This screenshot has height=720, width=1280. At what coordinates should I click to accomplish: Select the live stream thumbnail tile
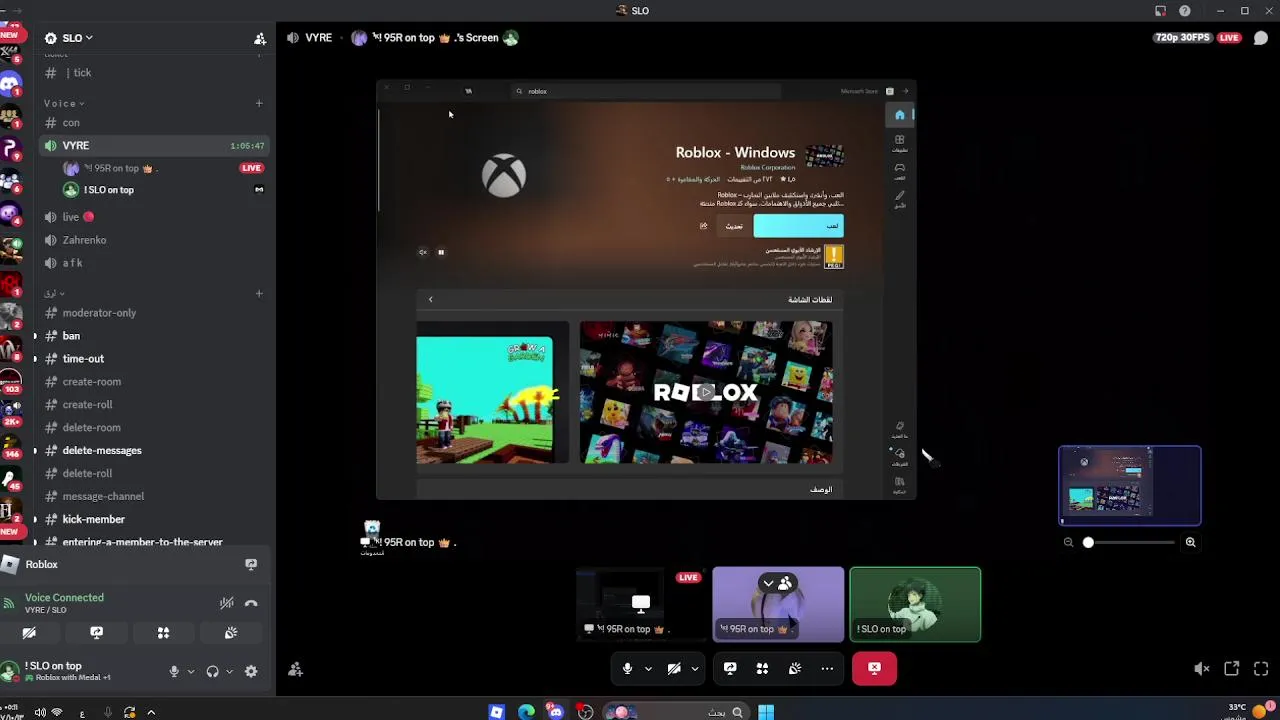640,604
